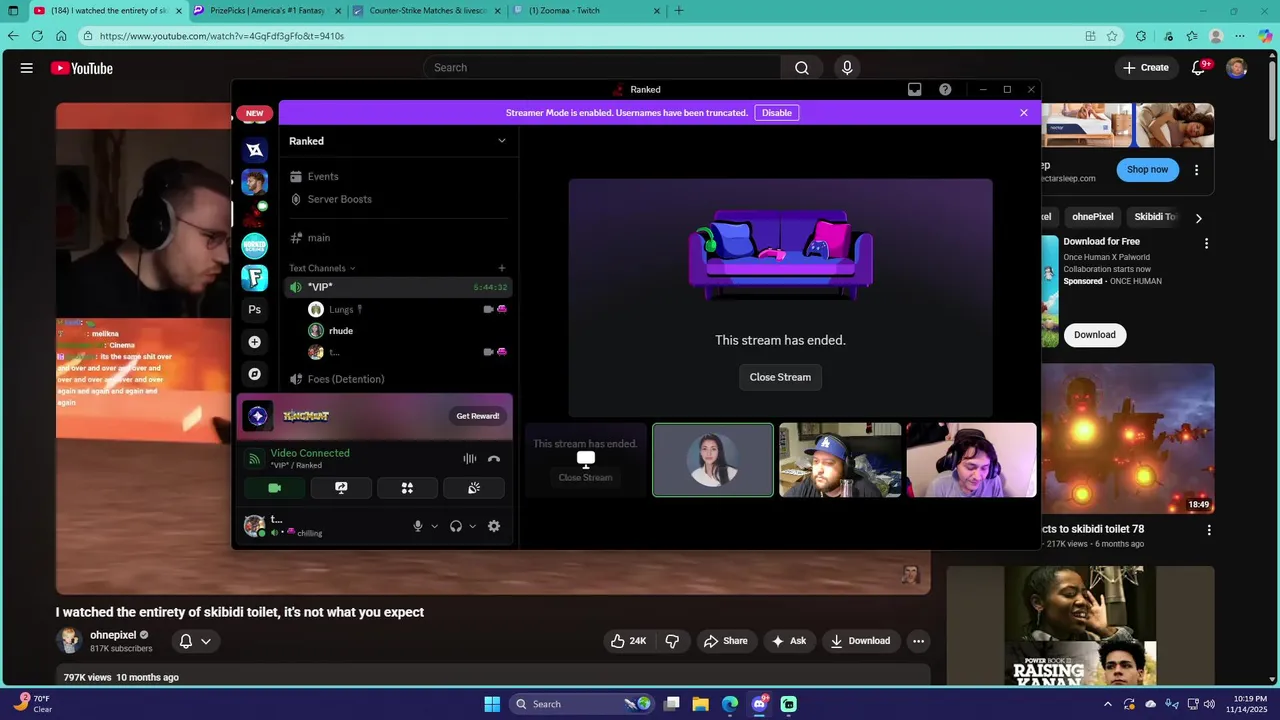
Task: Collapse the Text Channels category
Action: [322, 268]
